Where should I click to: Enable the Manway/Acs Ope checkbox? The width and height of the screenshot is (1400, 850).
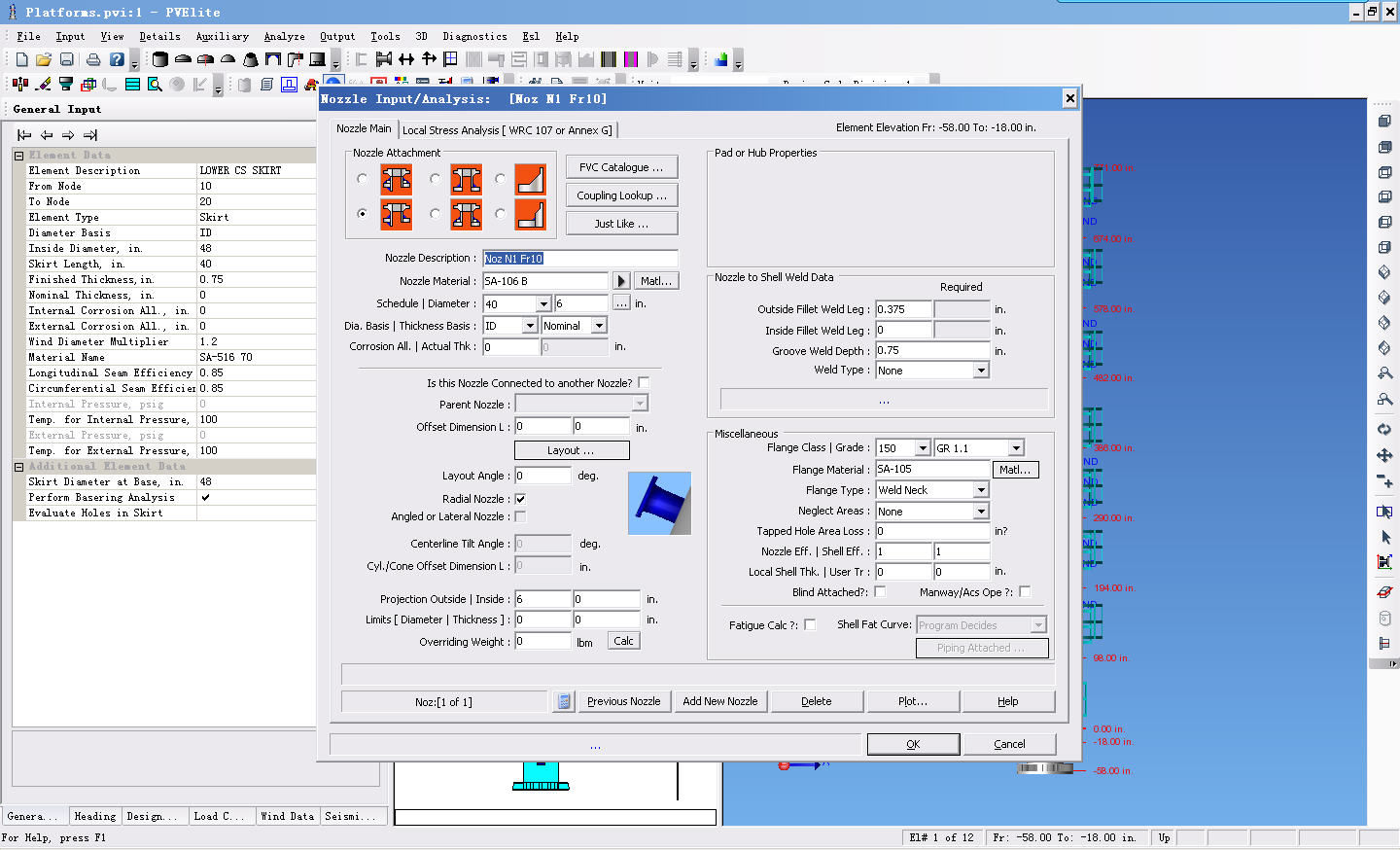coord(1025,591)
